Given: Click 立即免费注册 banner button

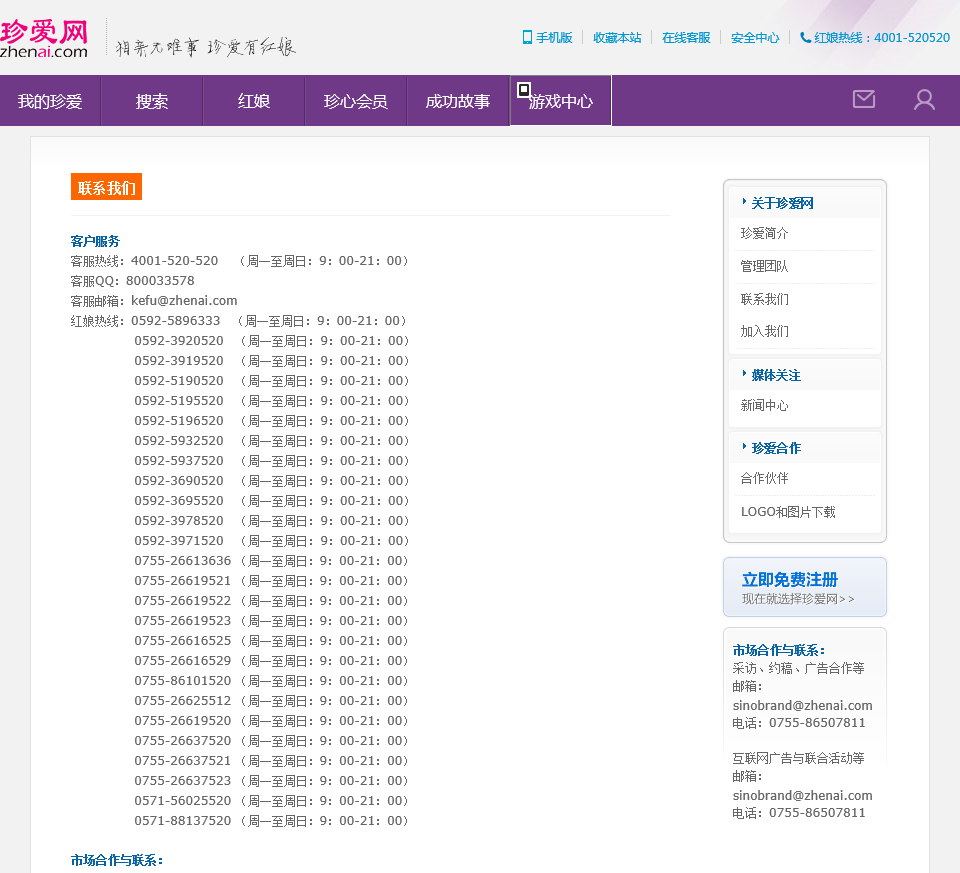Looking at the screenshot, I should (804, 587).
